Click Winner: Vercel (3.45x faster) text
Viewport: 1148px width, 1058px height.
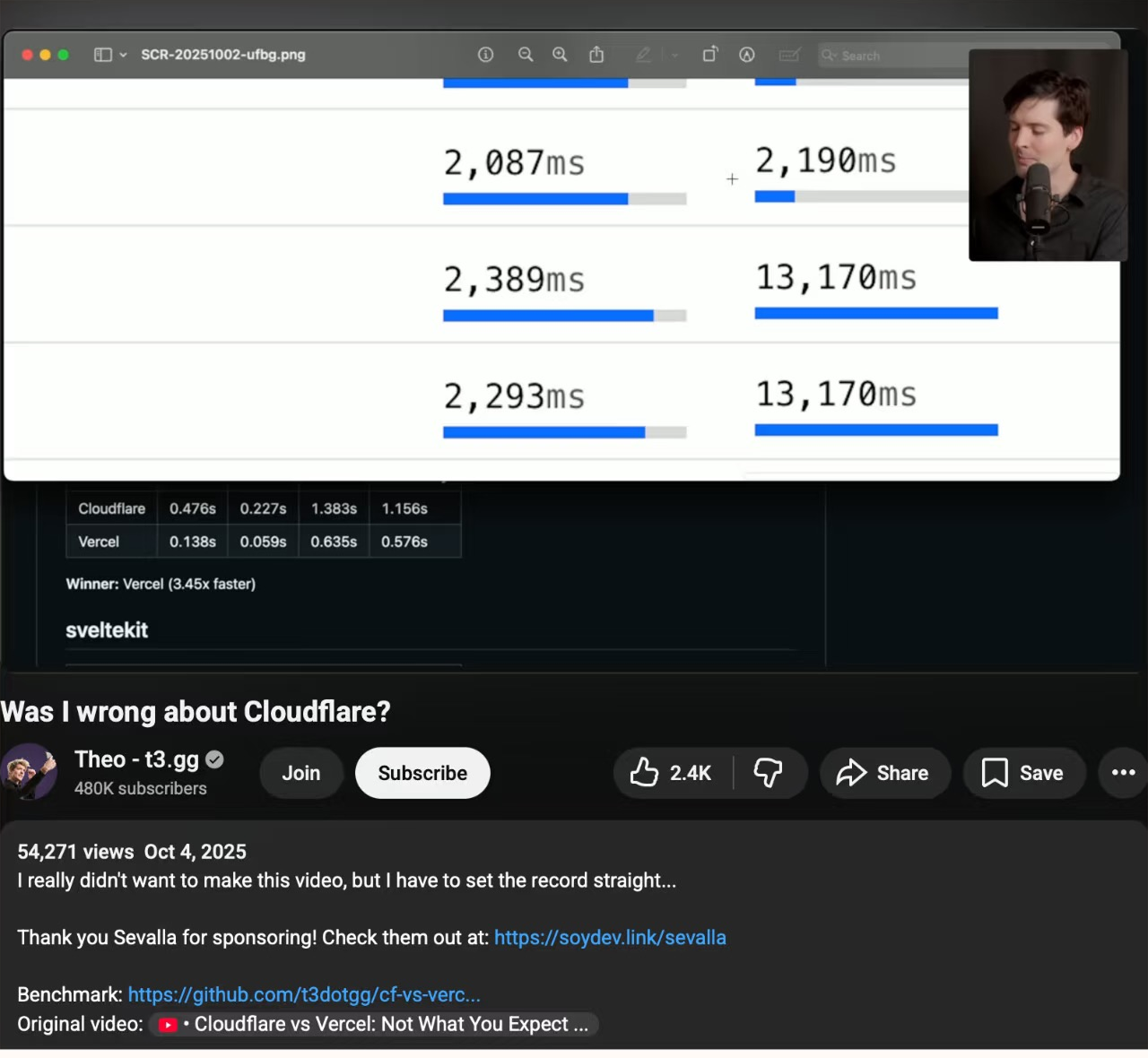pyautogui.click(x=161, y=584)
